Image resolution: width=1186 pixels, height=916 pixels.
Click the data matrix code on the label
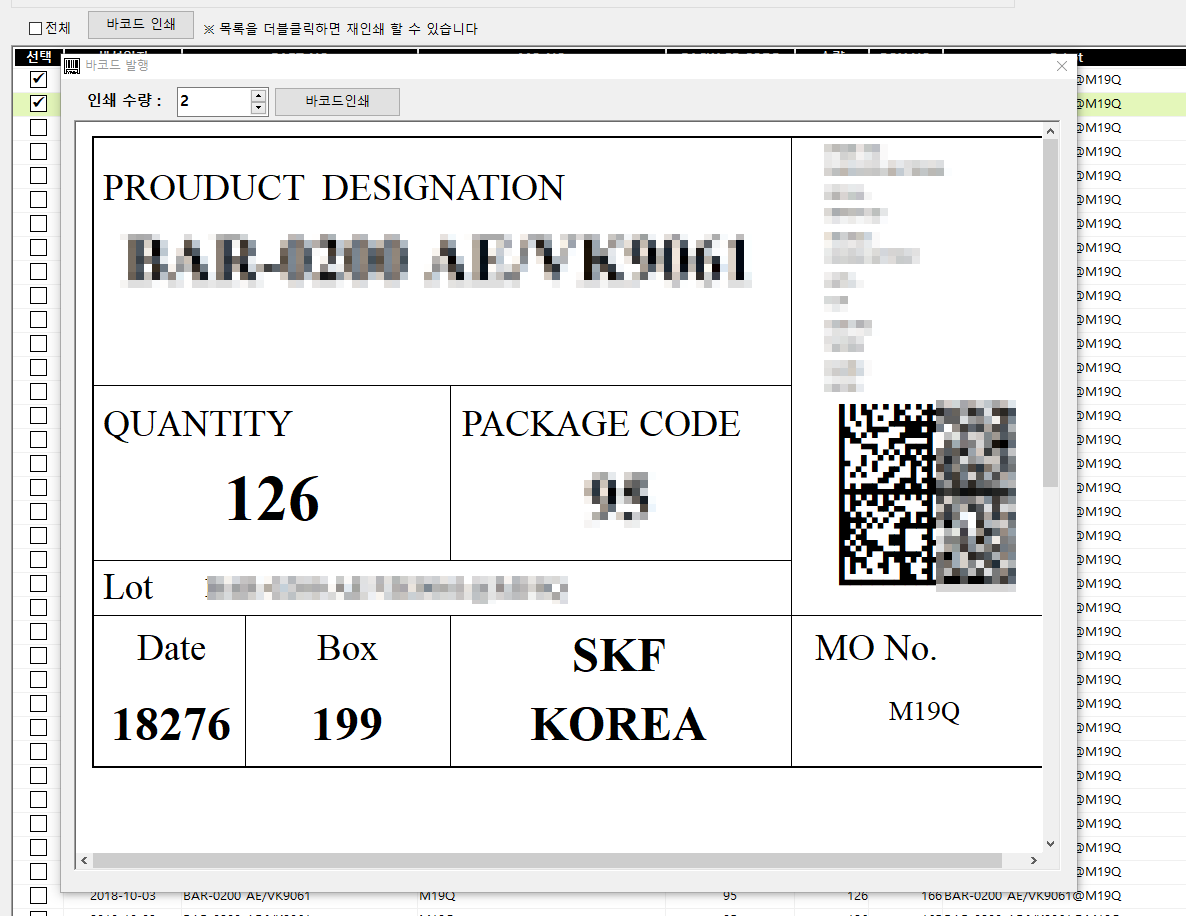click(927, 495)
